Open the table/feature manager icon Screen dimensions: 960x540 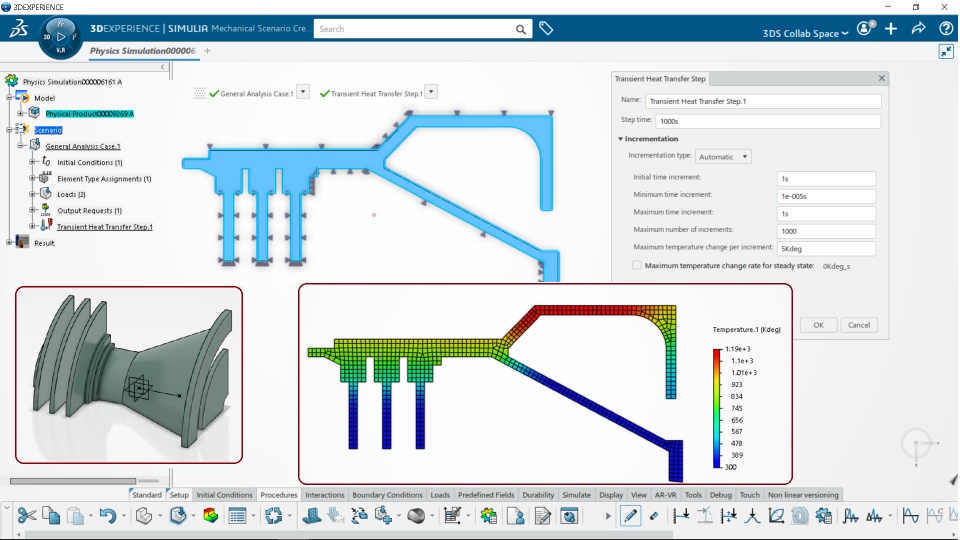pos(237,516)
